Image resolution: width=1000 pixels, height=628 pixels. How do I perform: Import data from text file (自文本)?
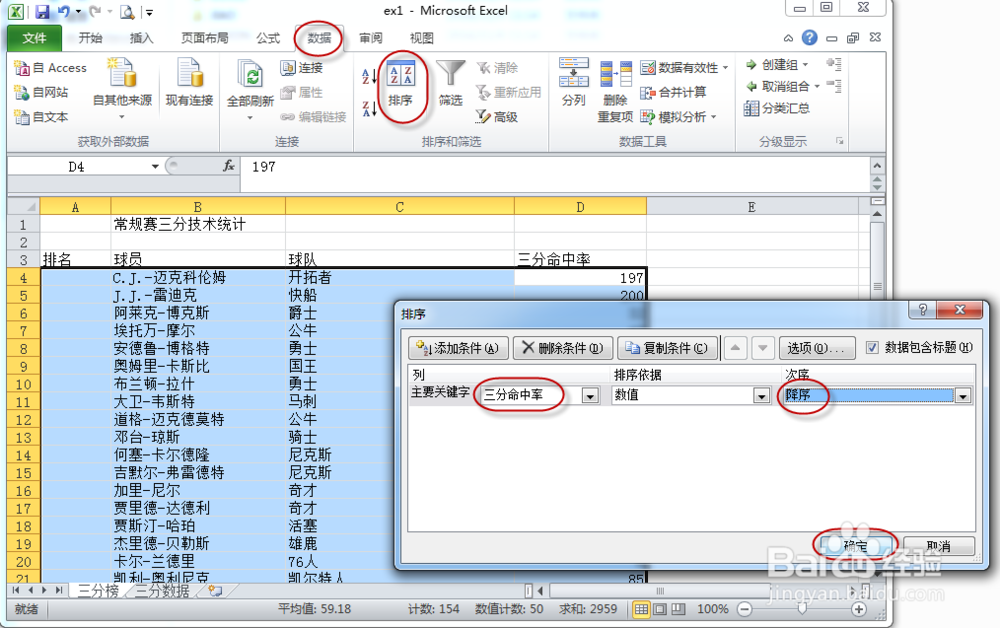(41, 117)
